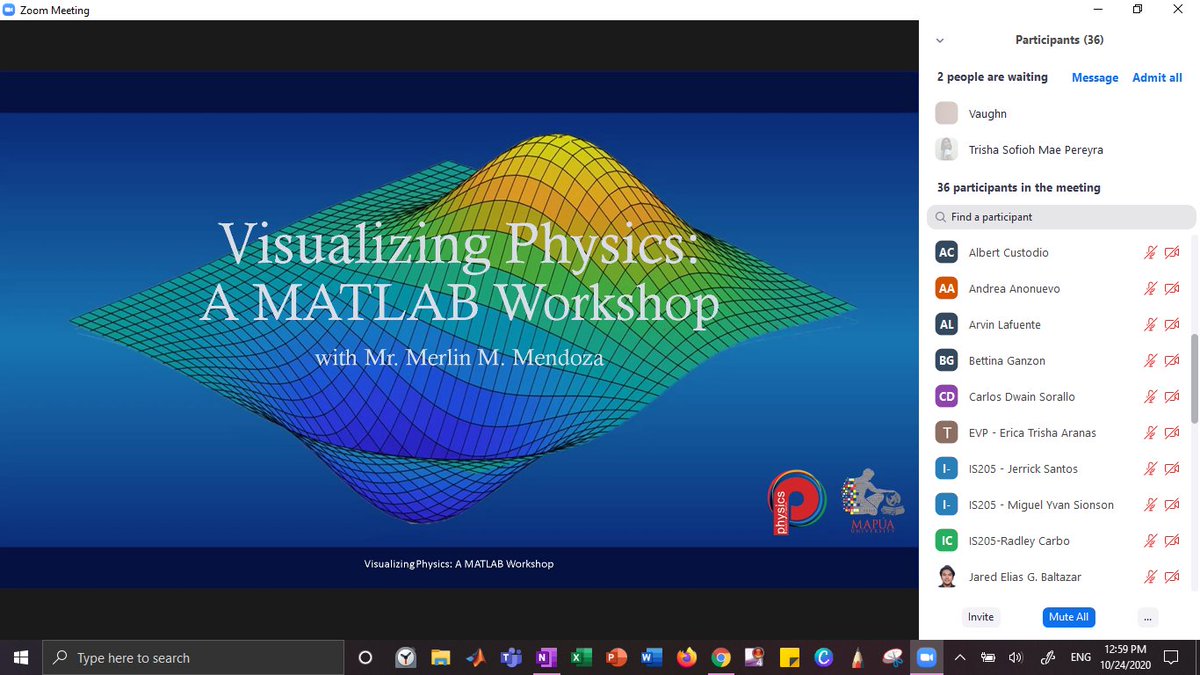The image size is (1200, 675).
Task: Click muted mic icon for Bettina Ganzon
Action: coord(1150,361)
